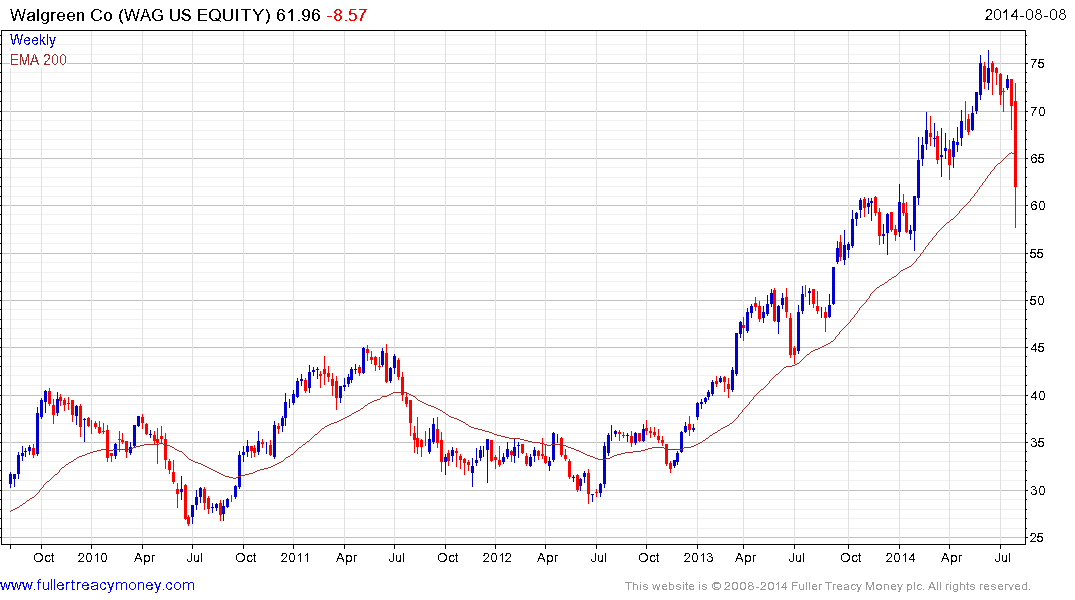This screenshot has width=1075, height=600.
Task: Click the copyright notice text
Action: tap(828, 586)
